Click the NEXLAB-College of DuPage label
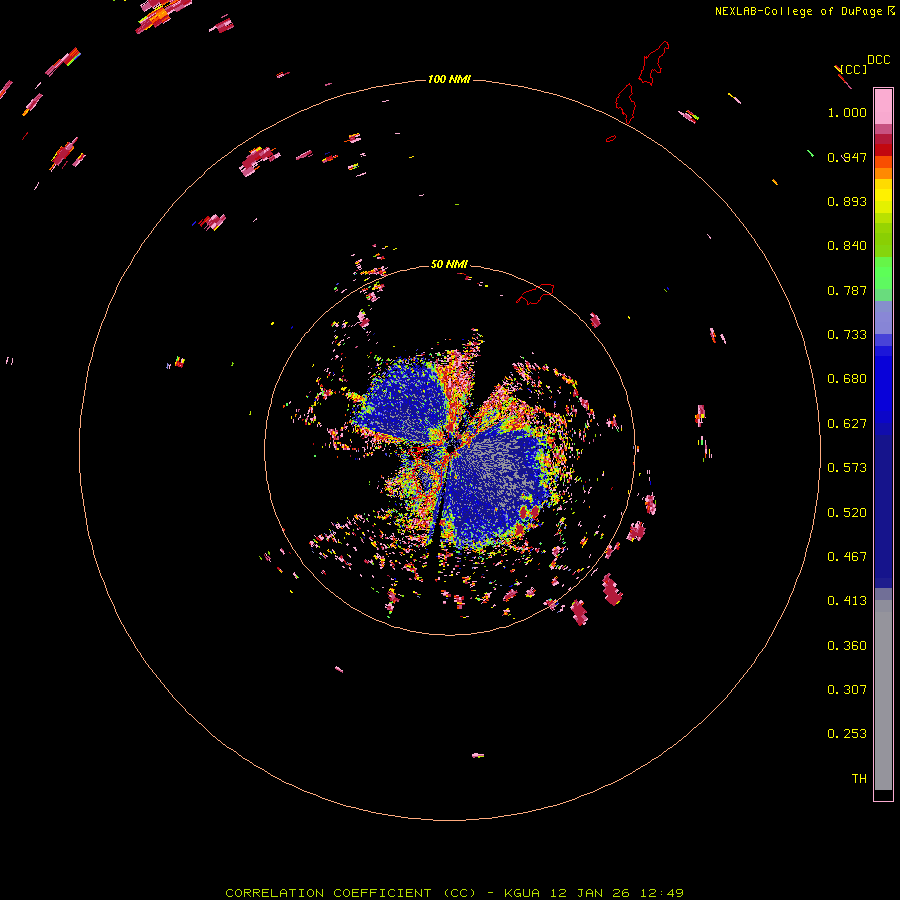 click(798, 11)
